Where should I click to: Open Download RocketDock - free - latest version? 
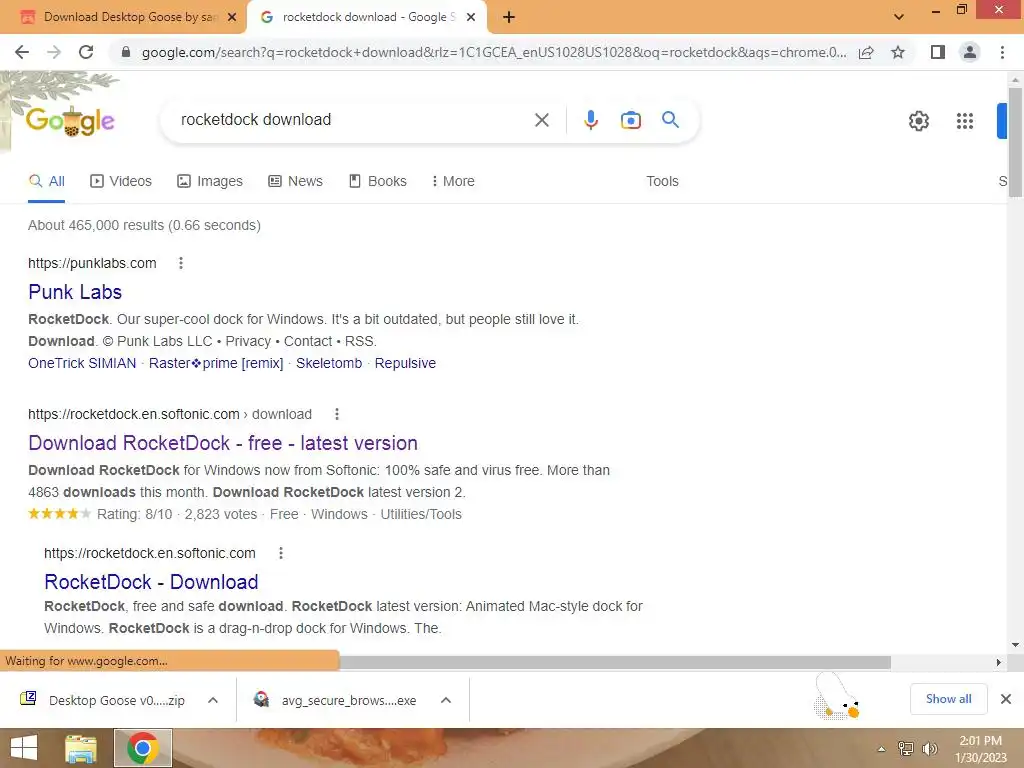click(x=223, y=443)
